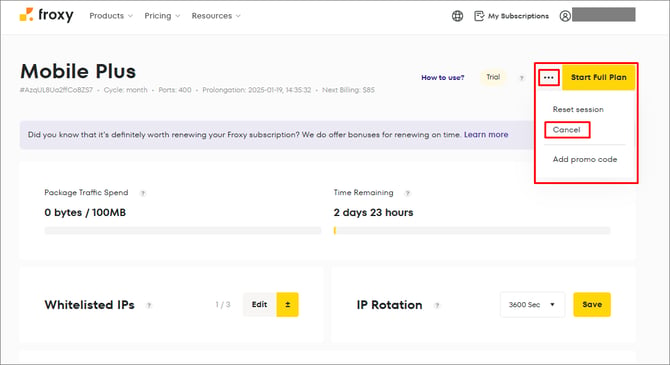Viewport: 670px width, 365px height.
Task: Open the language globe icon
Action: pyautogui.click(x=457, y=16)
